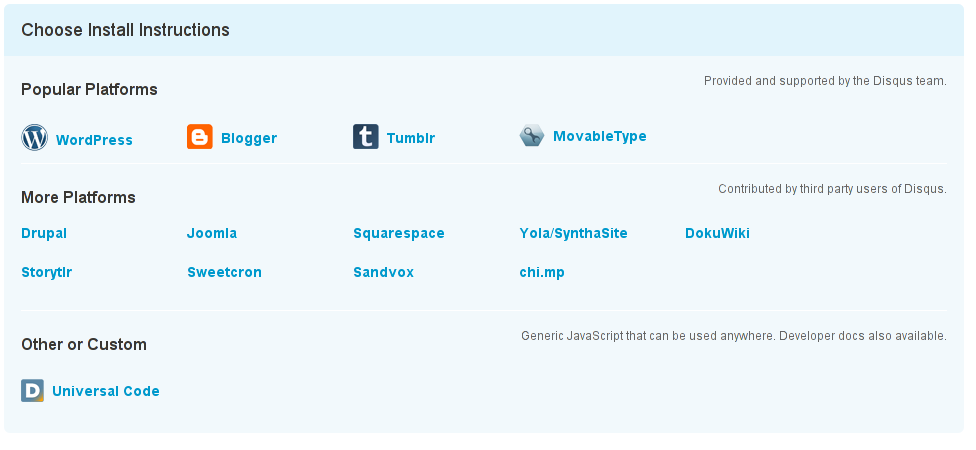Select the Storytlr platform link
Viewport: 976px width, 450px height.
click(x=47, y=272)
